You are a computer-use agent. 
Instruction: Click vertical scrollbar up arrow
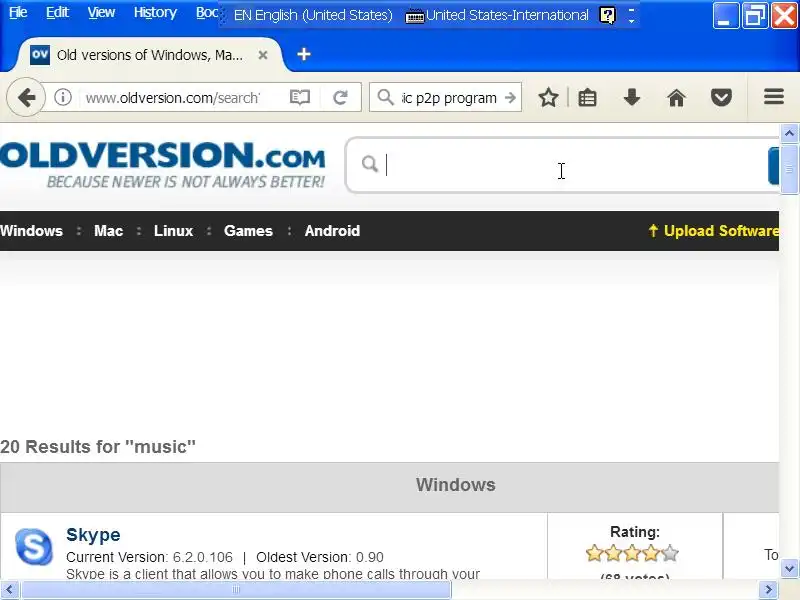[x=789, y=134]
